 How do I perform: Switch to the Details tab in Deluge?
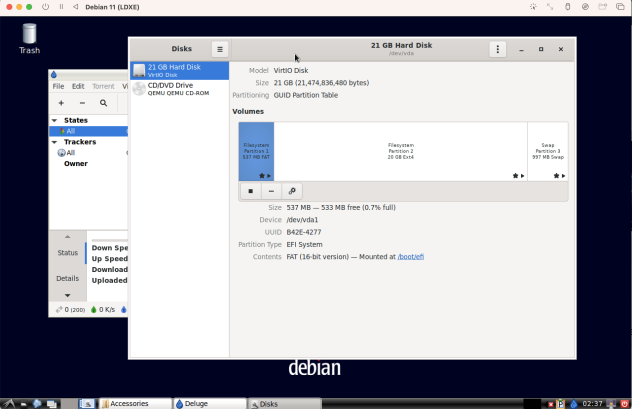coord(67,278)
